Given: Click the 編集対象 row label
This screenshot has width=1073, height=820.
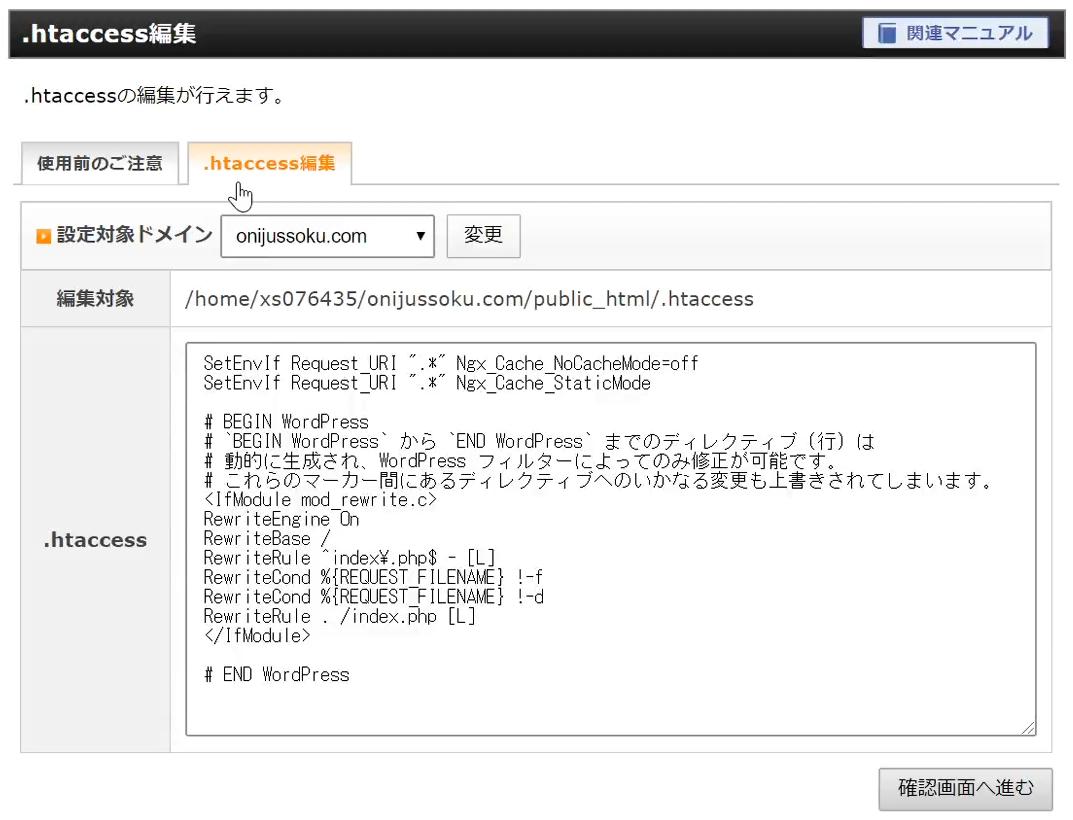Looking at the screenshot, I should (95, 298).
